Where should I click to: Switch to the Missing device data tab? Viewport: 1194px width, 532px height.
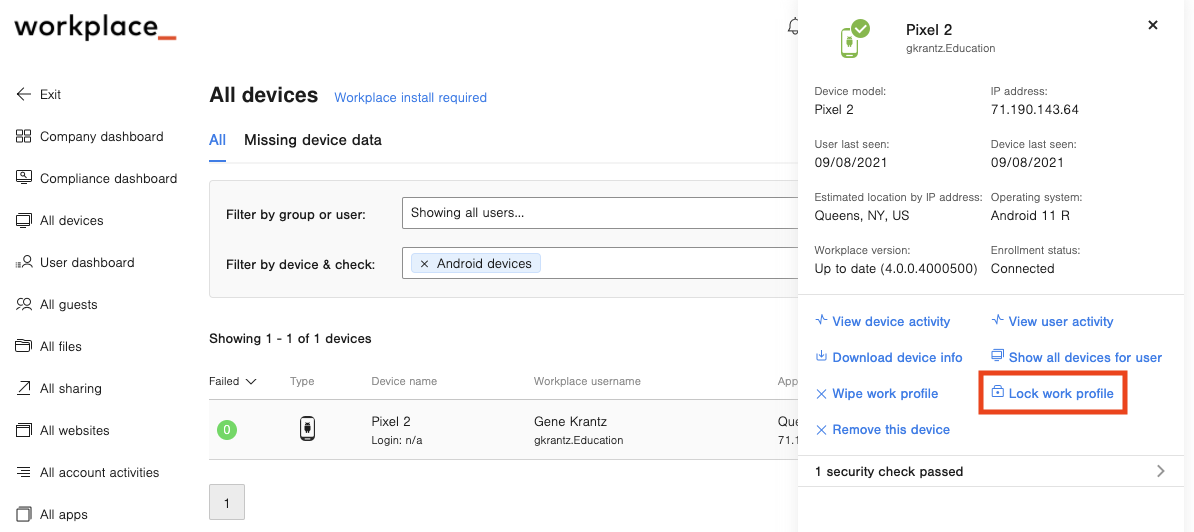(x=313, y=140)
